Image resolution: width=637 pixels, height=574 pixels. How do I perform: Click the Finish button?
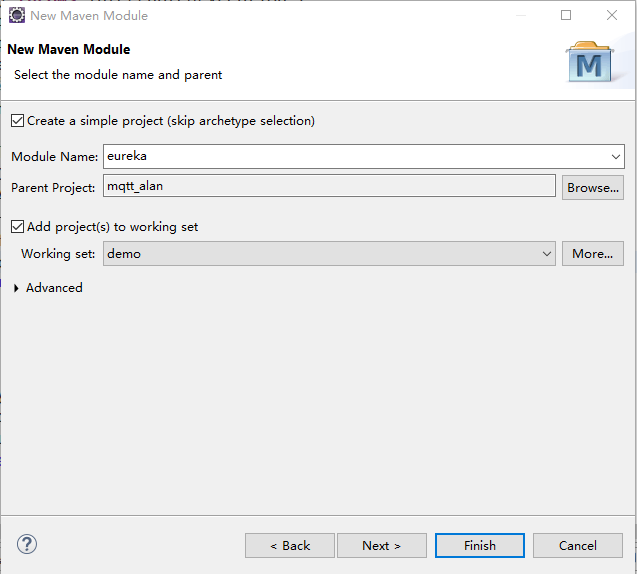[480, 546]
